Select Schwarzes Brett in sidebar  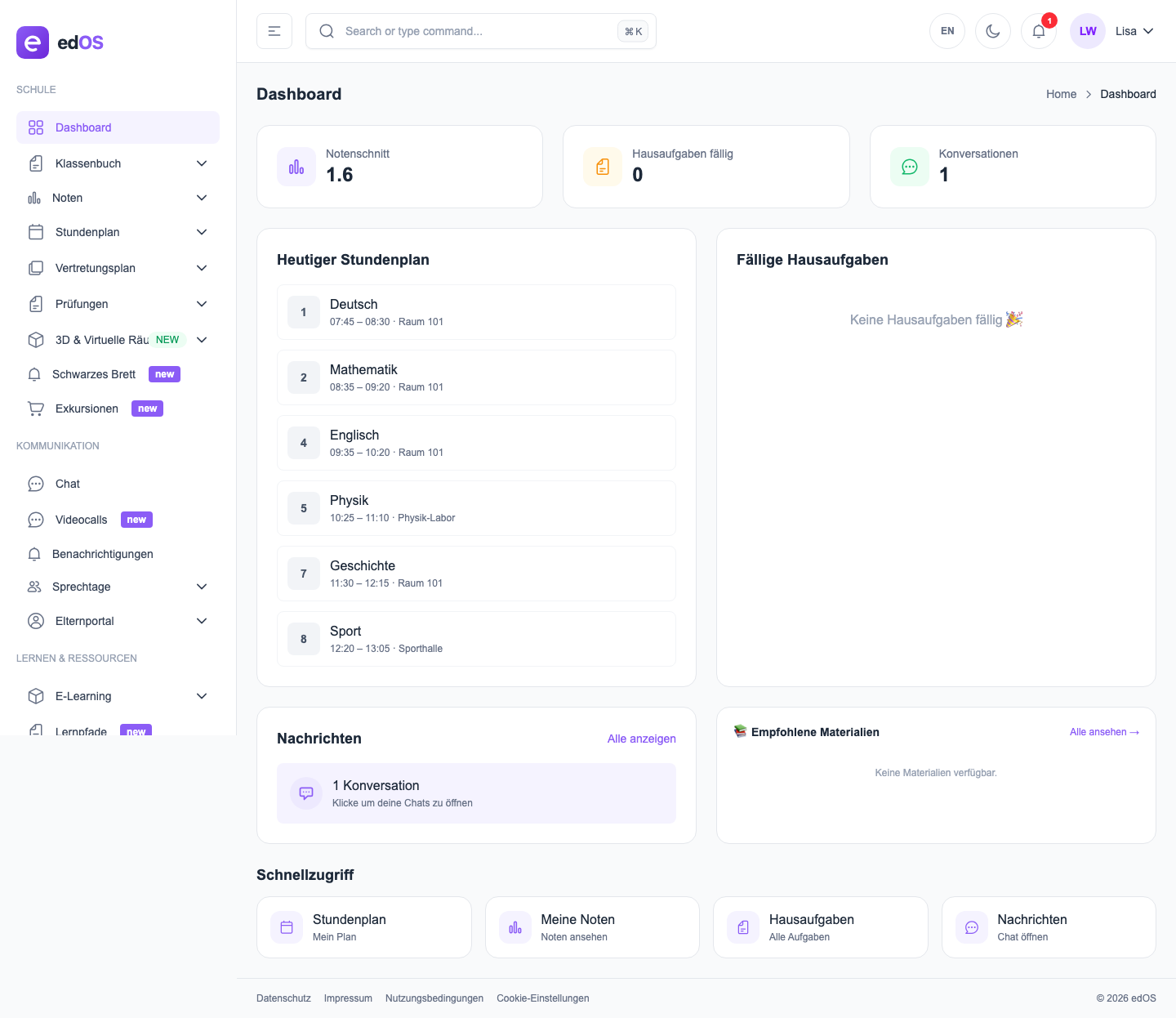click(x=94, y=374)
